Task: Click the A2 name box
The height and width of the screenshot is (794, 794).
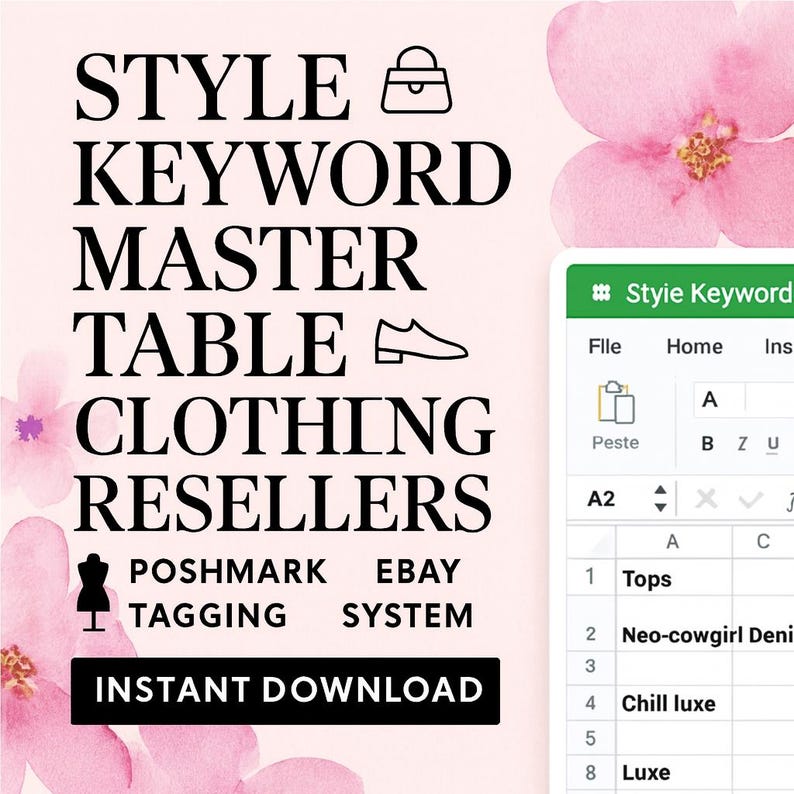Action: tap(601, 499)
